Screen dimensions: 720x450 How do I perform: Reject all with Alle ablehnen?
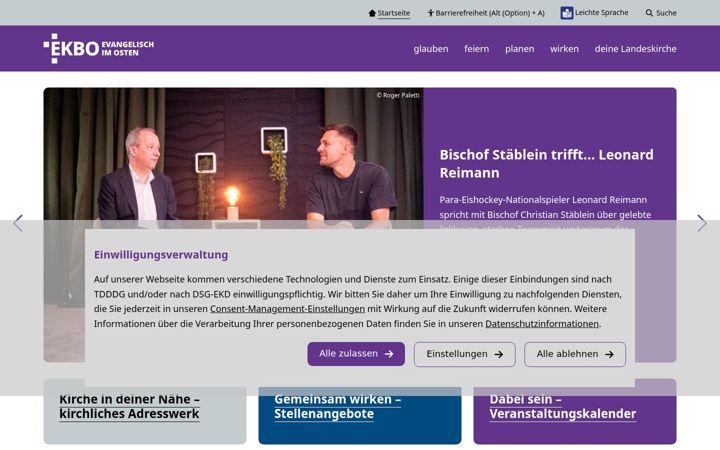[x=575, y=354]
